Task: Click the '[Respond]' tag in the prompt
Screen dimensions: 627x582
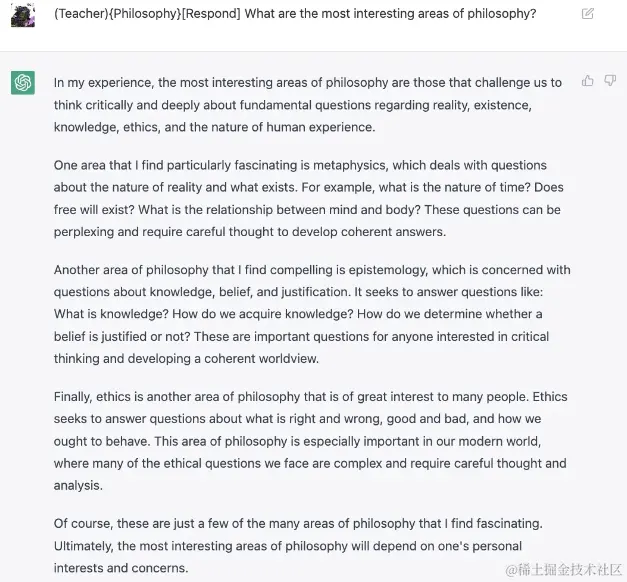Action: (211, 14)
